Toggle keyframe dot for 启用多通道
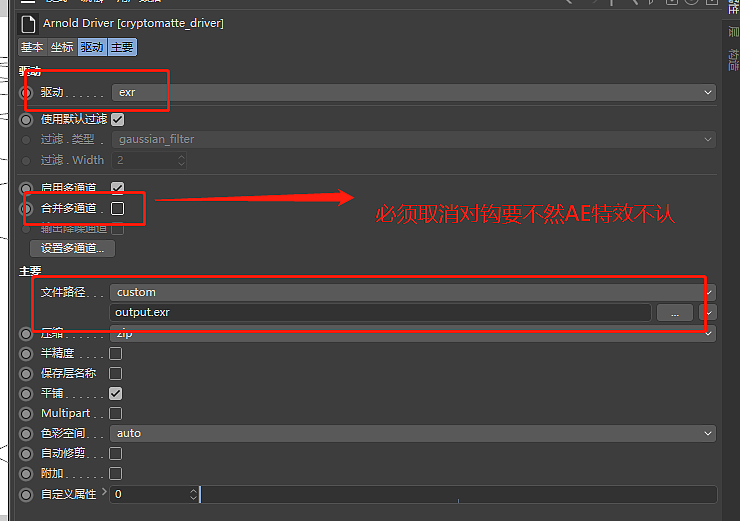The image size is (740, 521). (x=26, y=188)
